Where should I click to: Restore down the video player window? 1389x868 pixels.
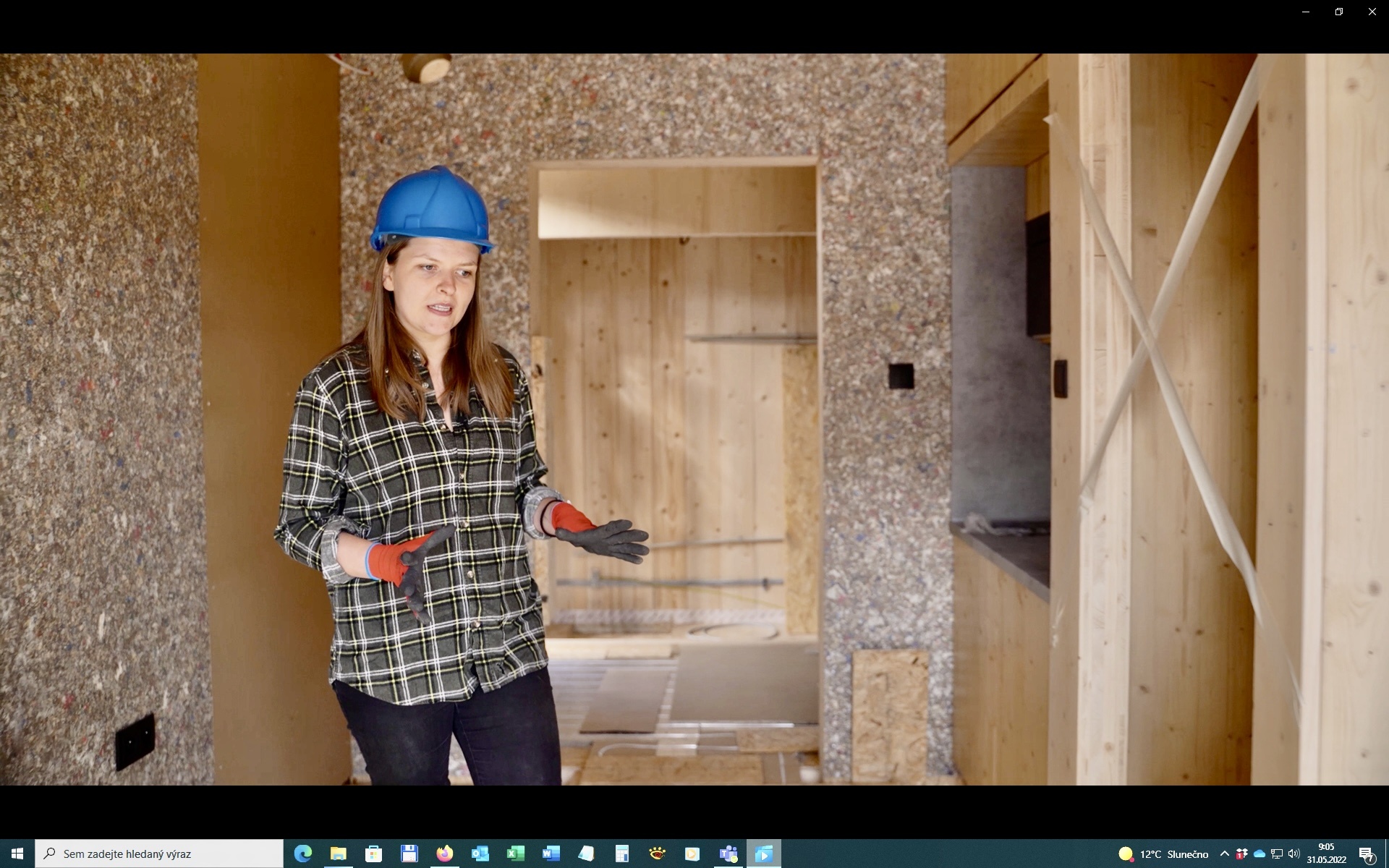point(1339,12)
